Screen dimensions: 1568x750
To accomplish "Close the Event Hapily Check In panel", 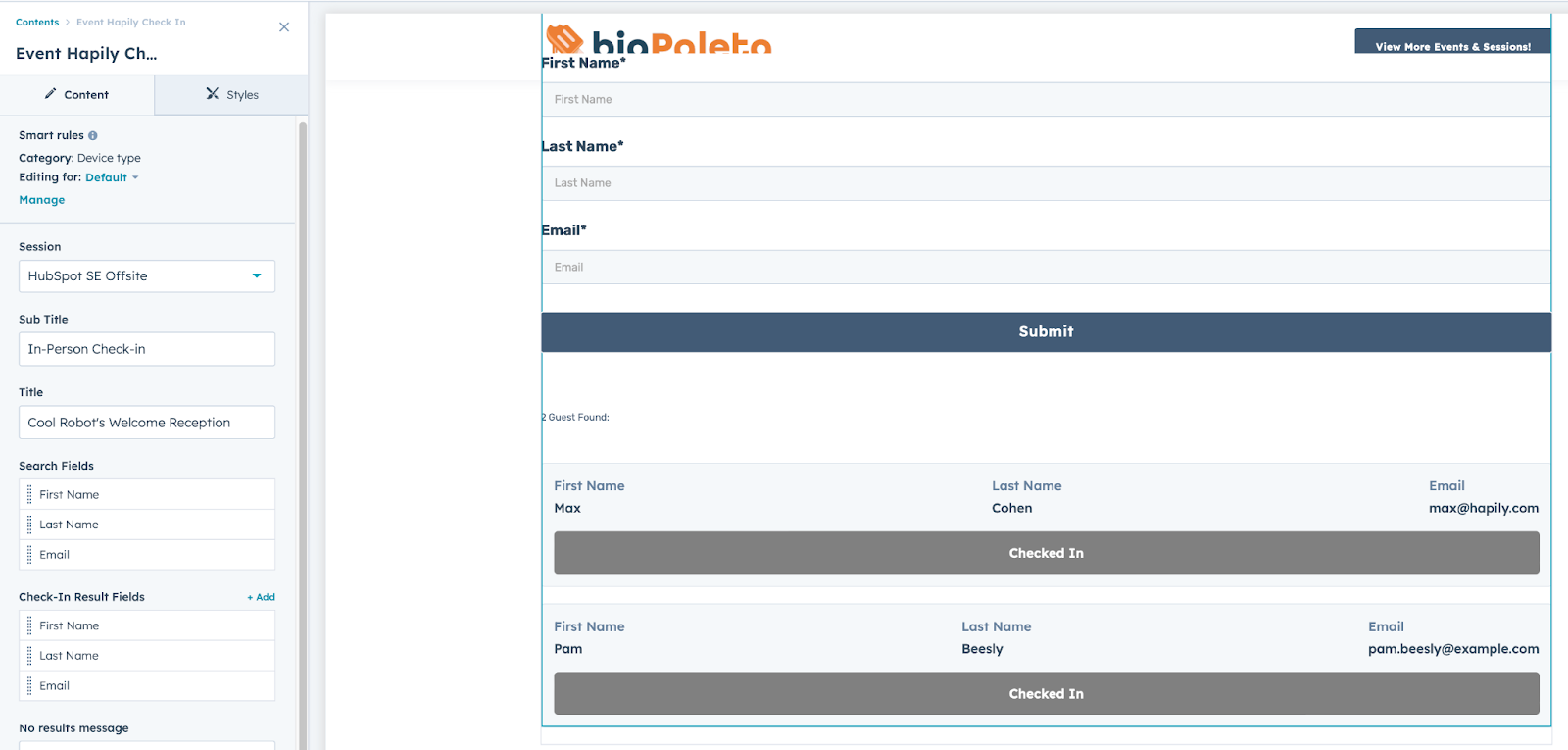I will (x=284, y=27).
